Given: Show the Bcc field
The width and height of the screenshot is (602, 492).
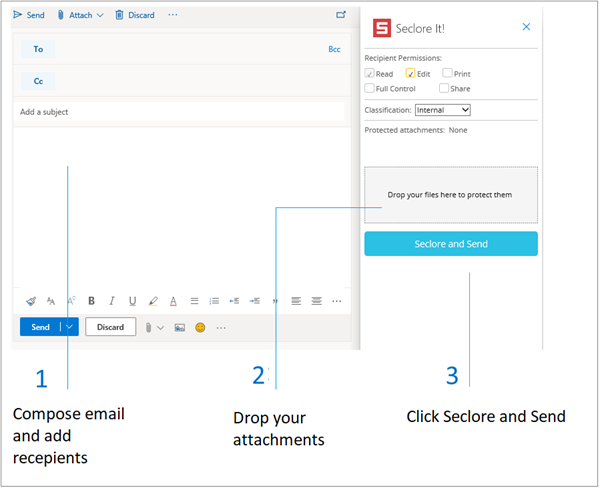Looking at the screenshot, I should [x=335, y=50].
